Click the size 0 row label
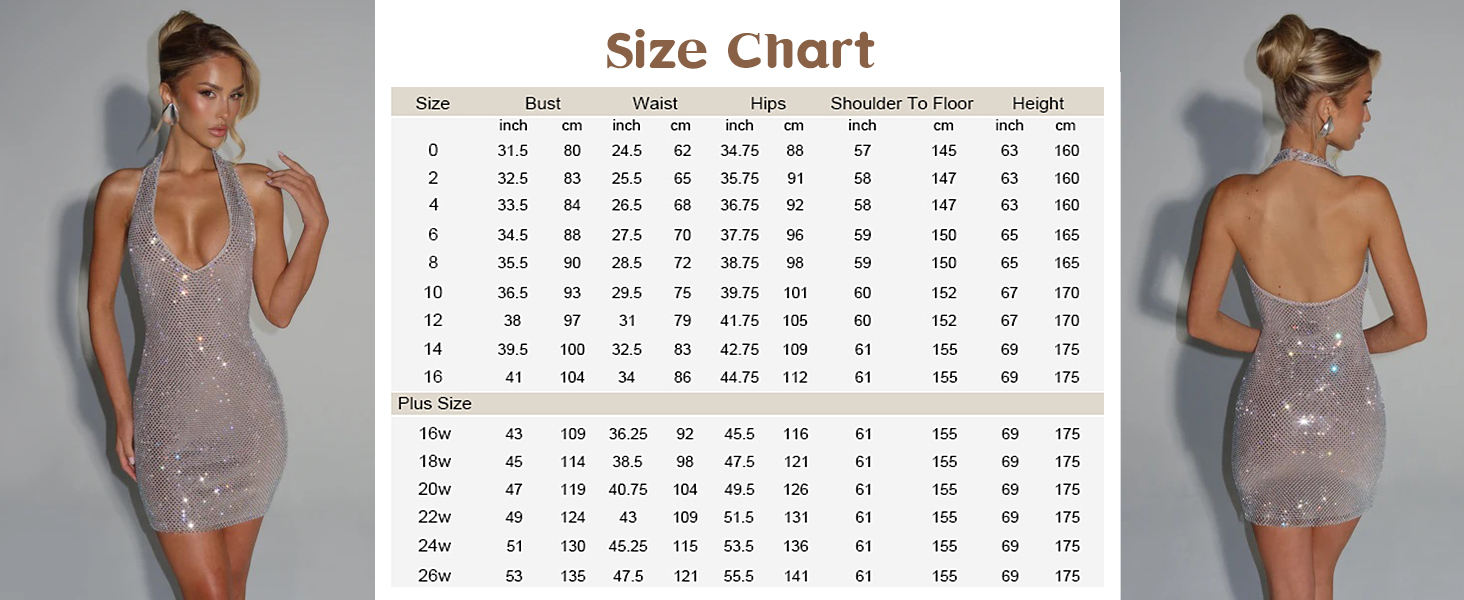The height and width of the screenshot is (600, 1464). (x=433, y=150)
